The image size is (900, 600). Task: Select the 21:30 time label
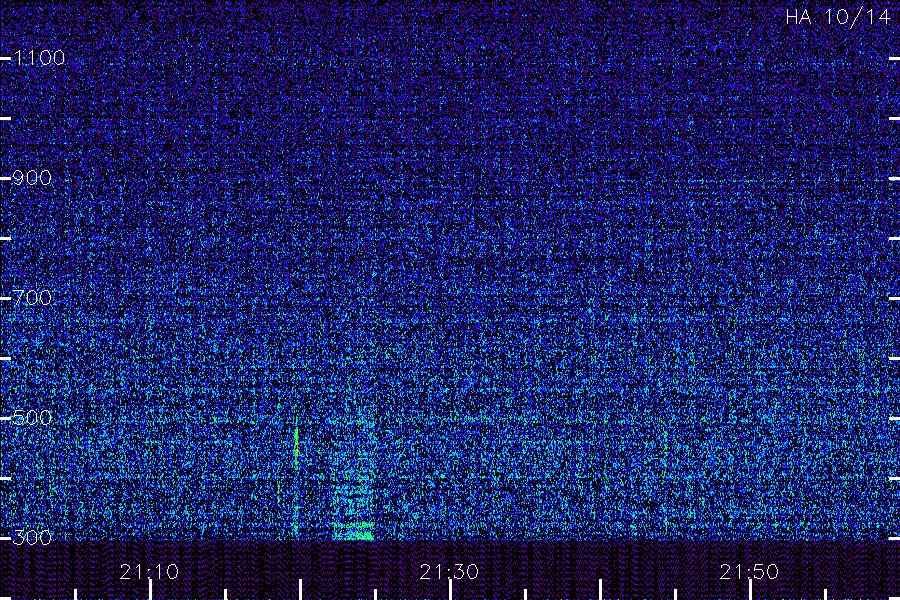[x=449, y=572]
